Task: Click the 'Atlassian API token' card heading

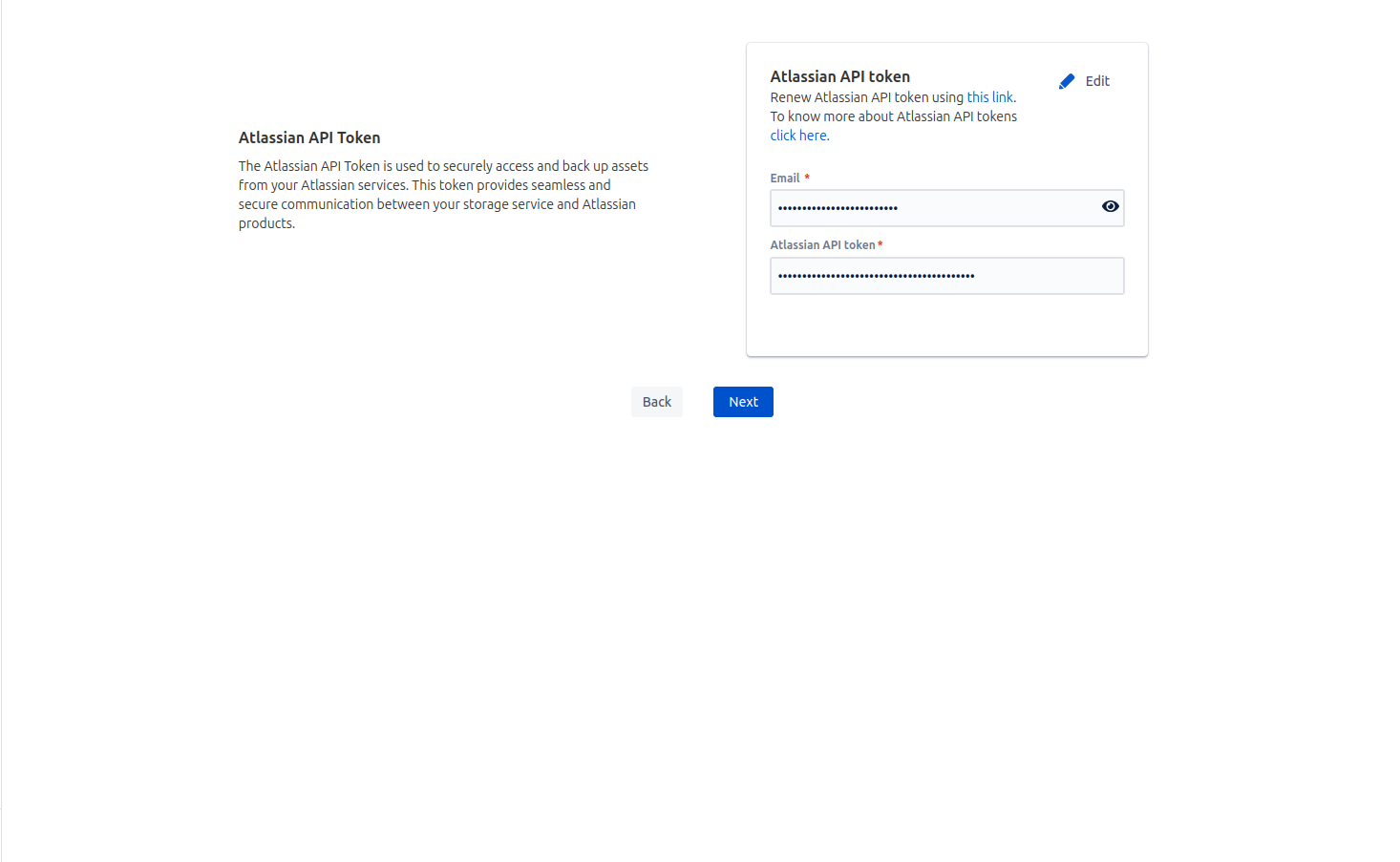Action: (839, 76)
